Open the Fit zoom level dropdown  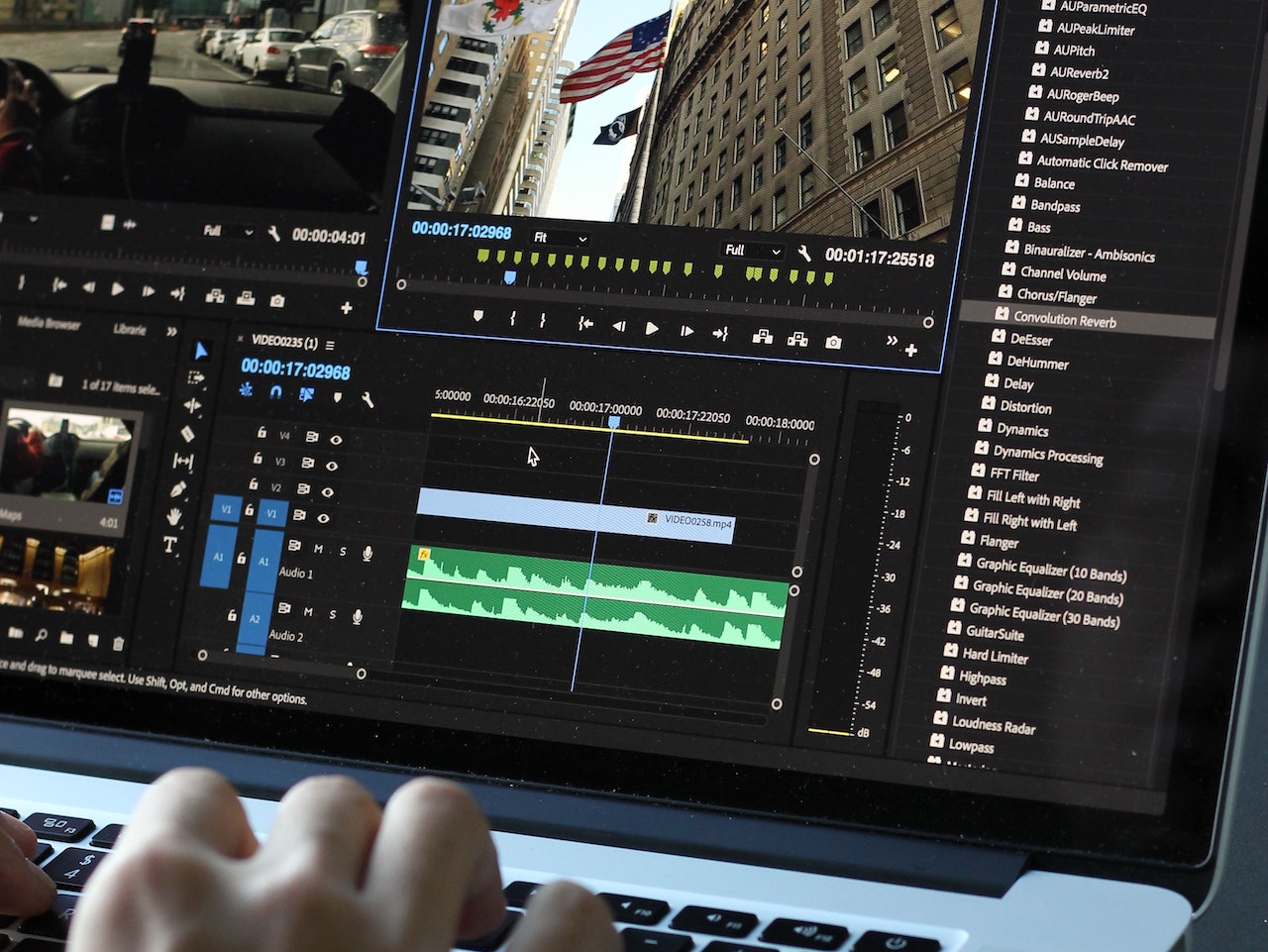[561, 238]
